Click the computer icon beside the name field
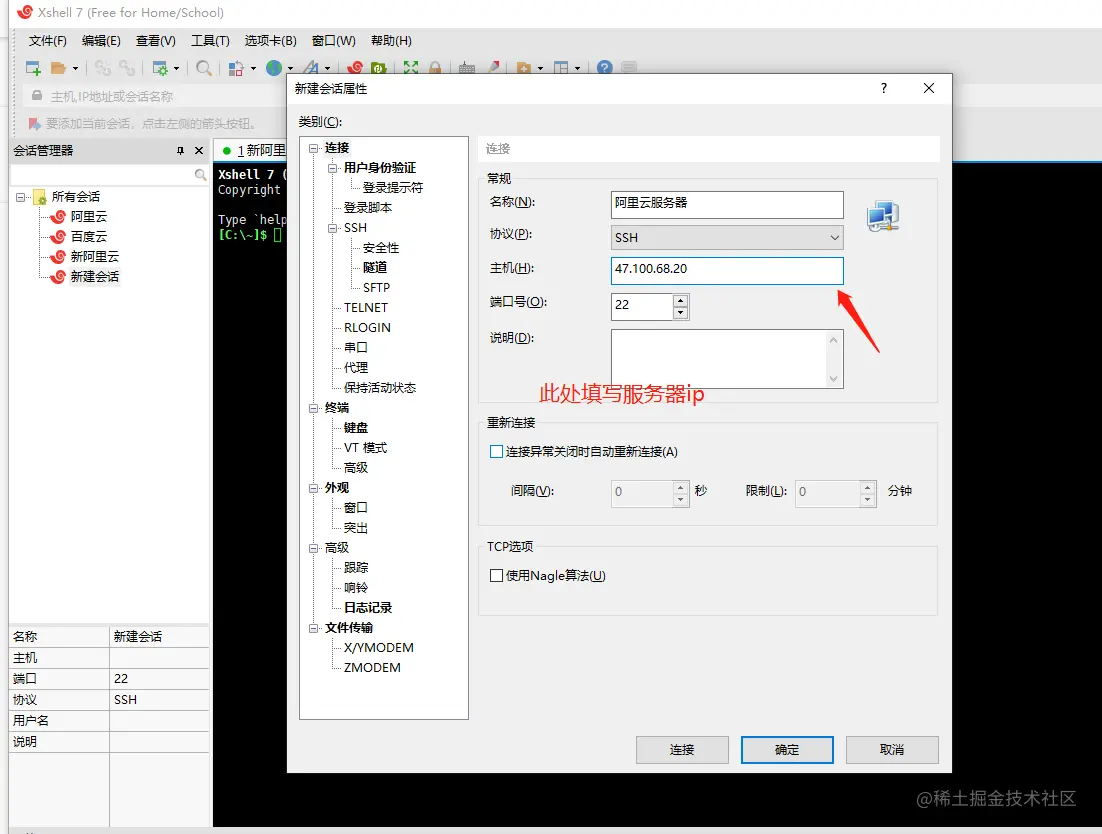Viewport: 1102px width, 834px height. point(883,216)
